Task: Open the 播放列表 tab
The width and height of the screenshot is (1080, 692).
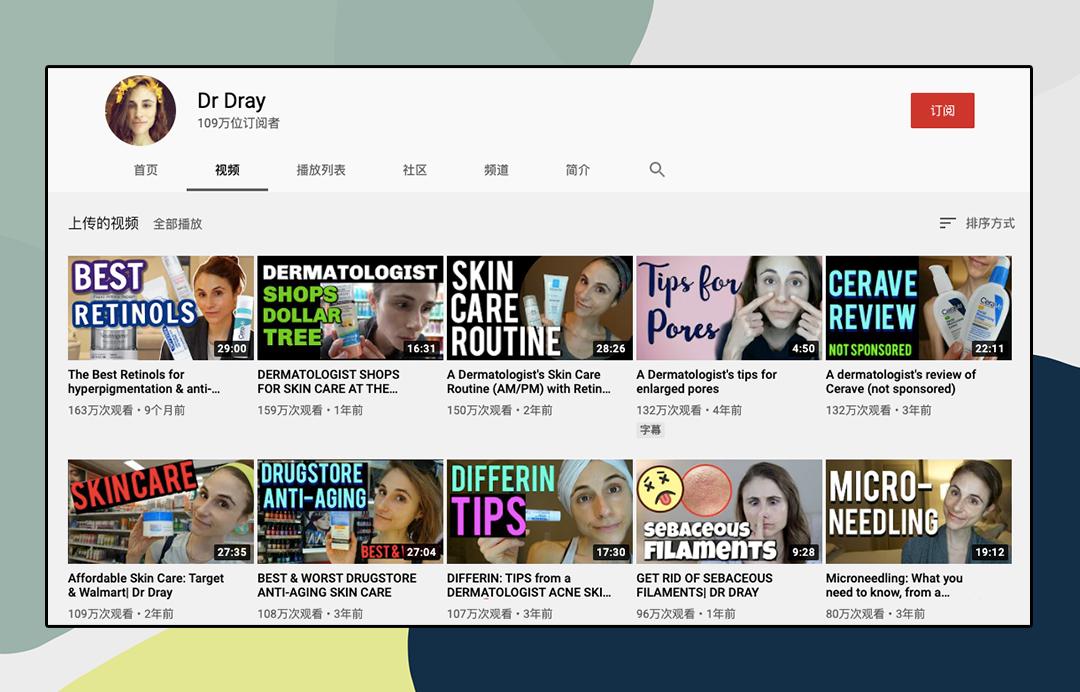Action: (x=321, y=170)
